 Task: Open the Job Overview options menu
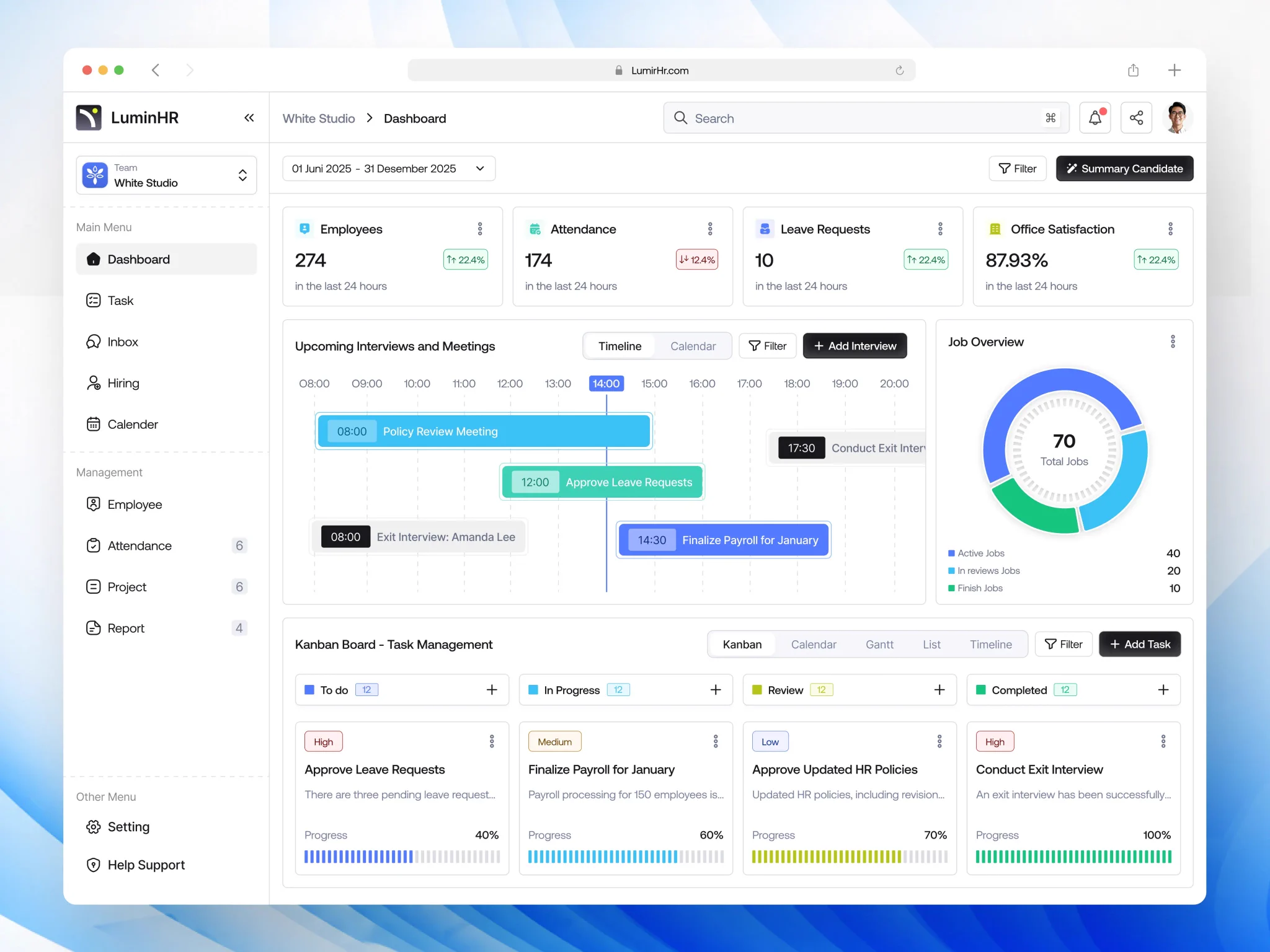[1173, 342]
